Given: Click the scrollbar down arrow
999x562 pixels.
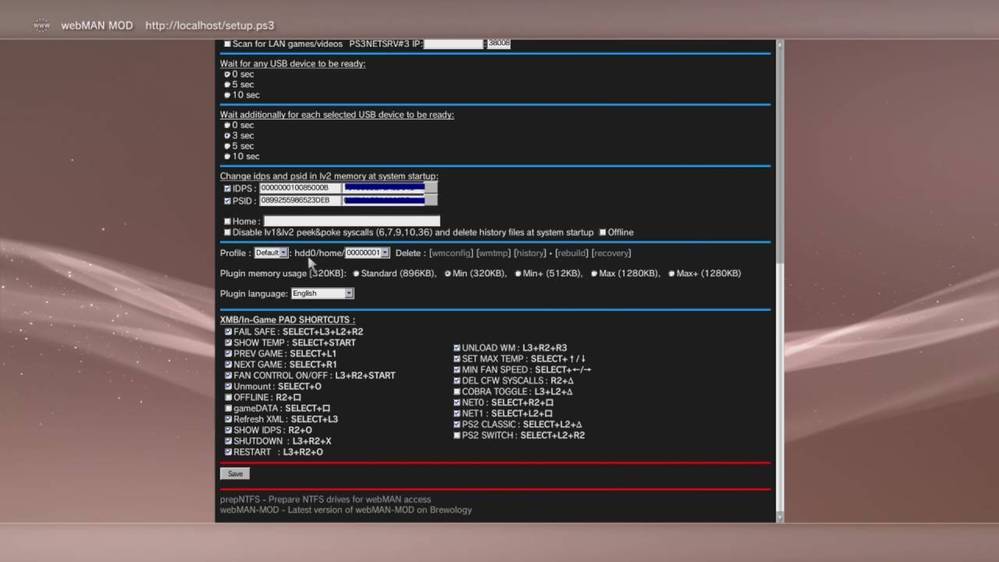Looking at the screenshot, I should pos(780,517).
